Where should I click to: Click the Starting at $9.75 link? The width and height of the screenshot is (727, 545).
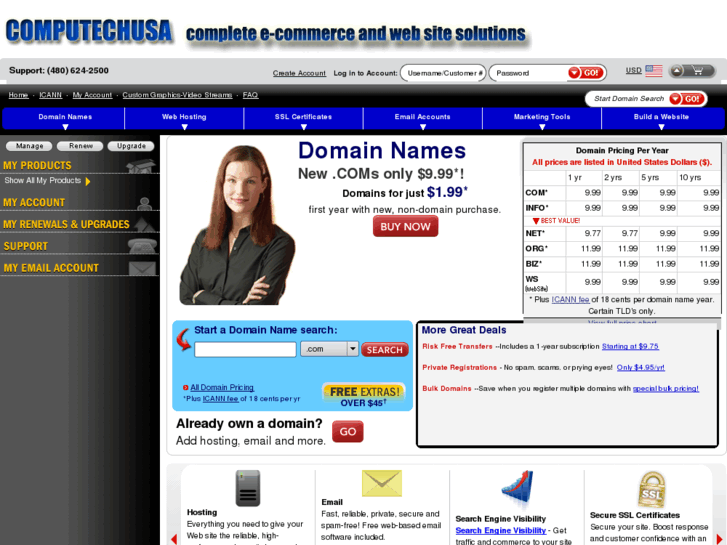pos(630,346)
